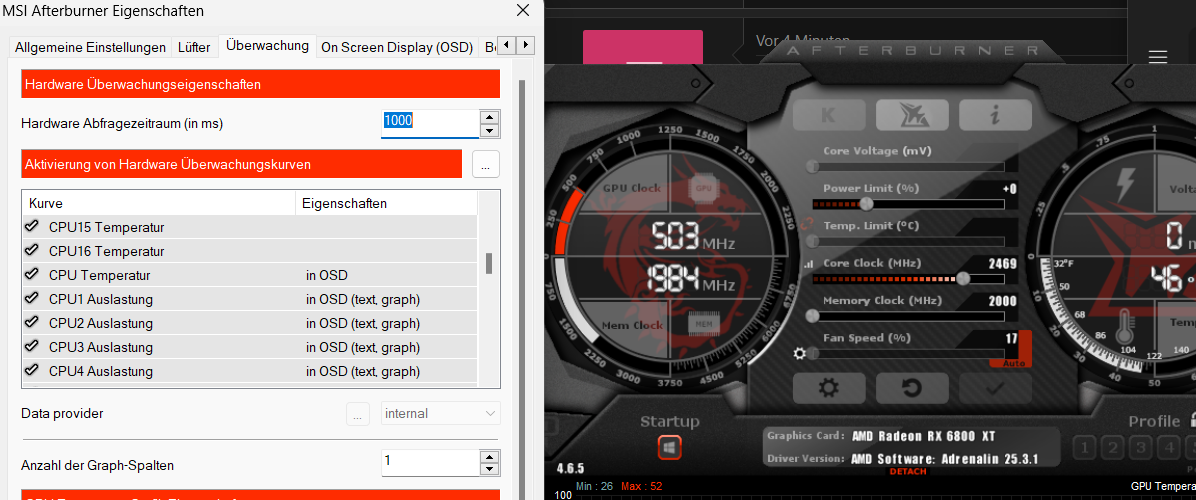Increase Hardware Abfragezeitraum with up arrow
Screen dimensions: 1196x500
click(490, 117)
